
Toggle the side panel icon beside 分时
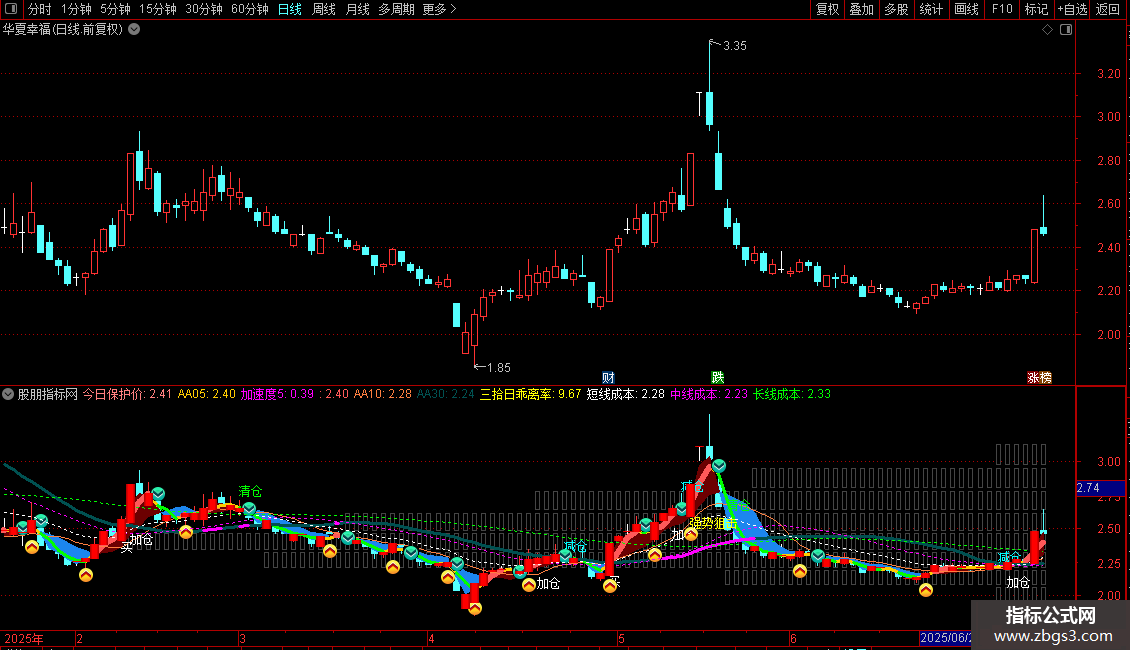pos(11,9)
